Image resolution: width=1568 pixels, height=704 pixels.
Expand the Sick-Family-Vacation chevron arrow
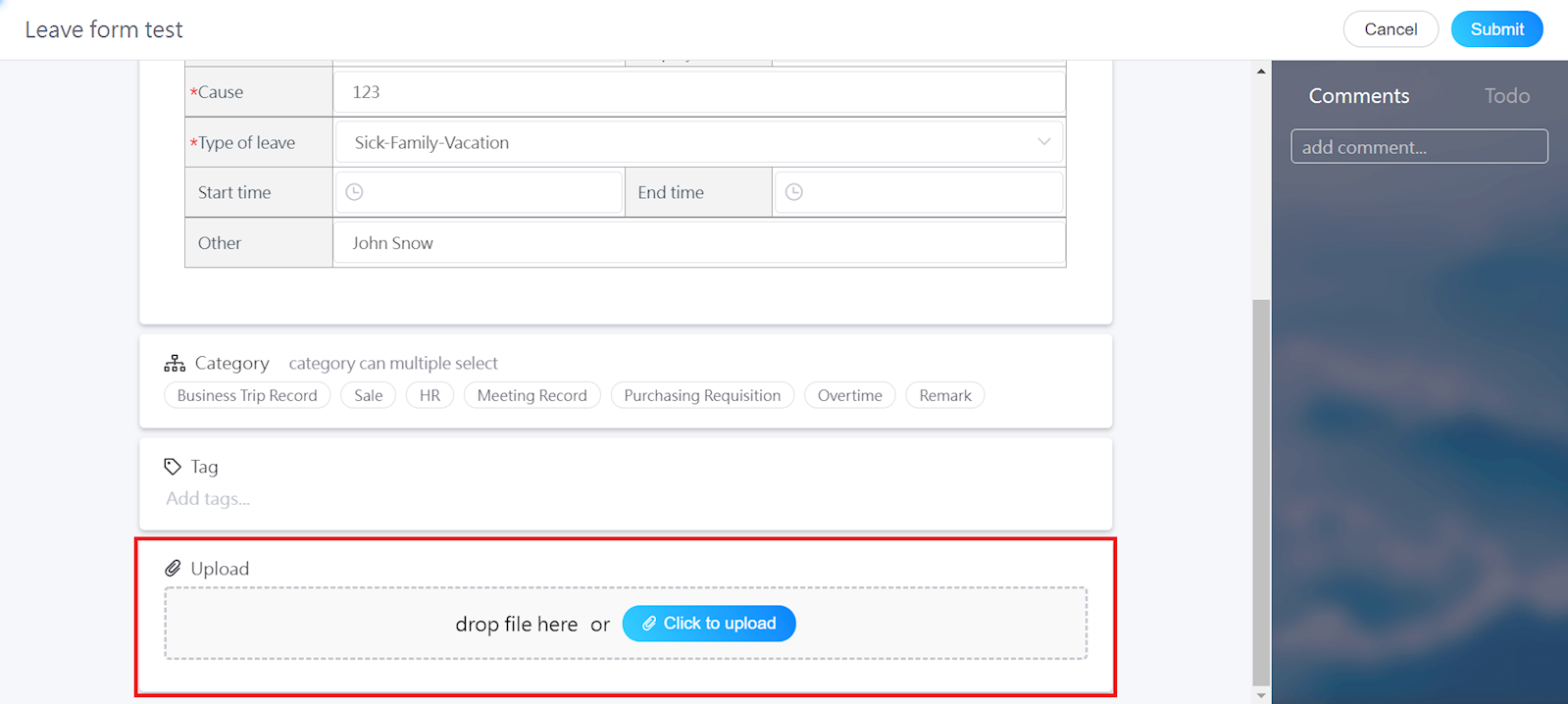click(x=1043, y=142)
